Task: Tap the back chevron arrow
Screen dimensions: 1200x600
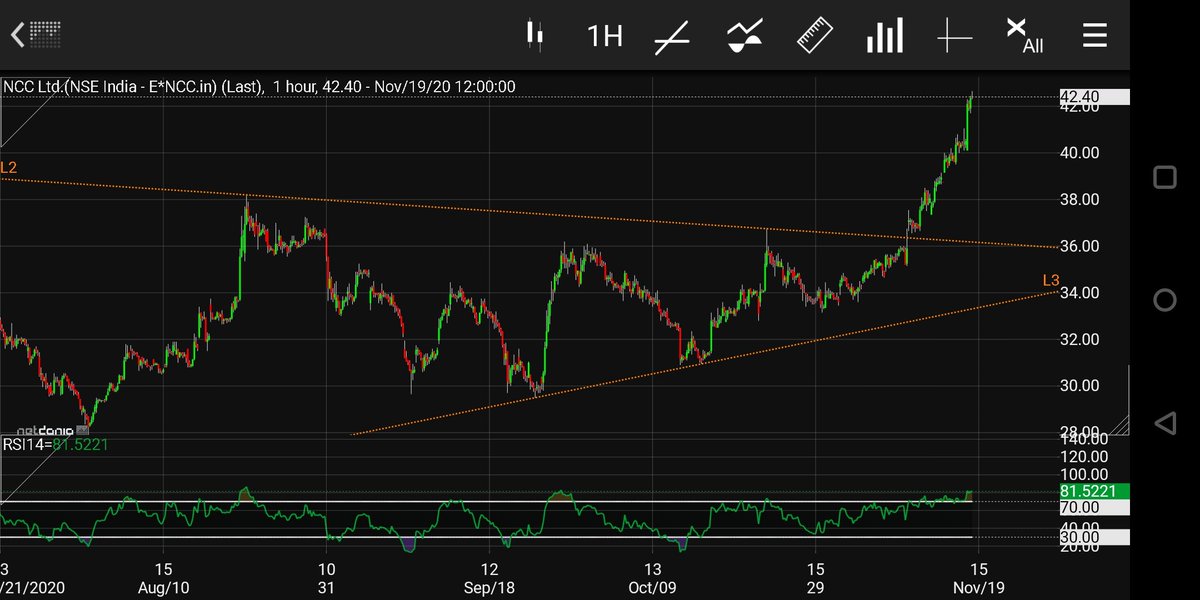Action: click(16, 34)
